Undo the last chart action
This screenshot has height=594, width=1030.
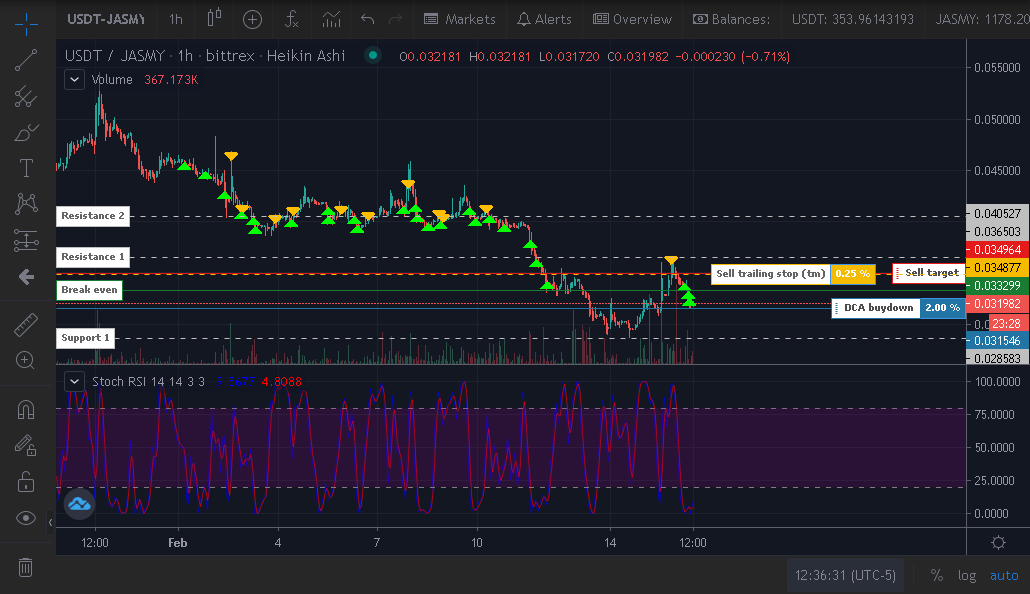point(368,19)
